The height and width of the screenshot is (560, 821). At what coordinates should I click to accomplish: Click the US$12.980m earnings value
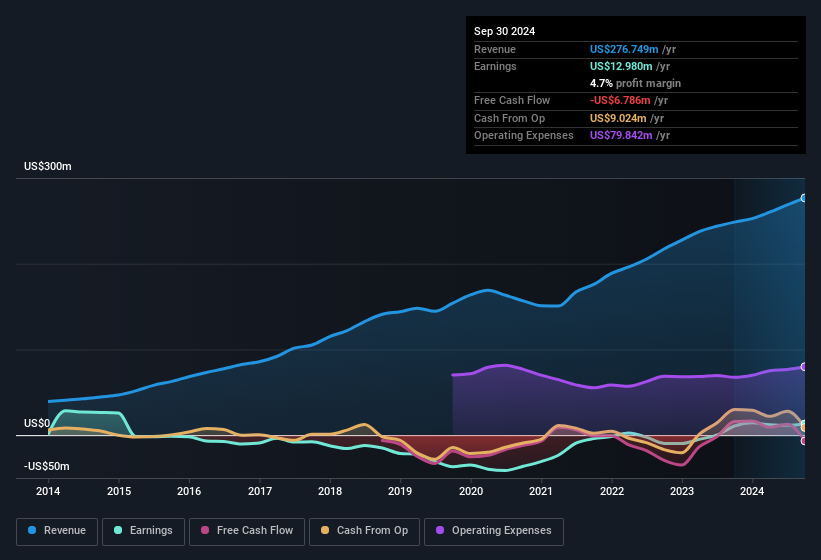pyautogui.click(x=621, y=66)
